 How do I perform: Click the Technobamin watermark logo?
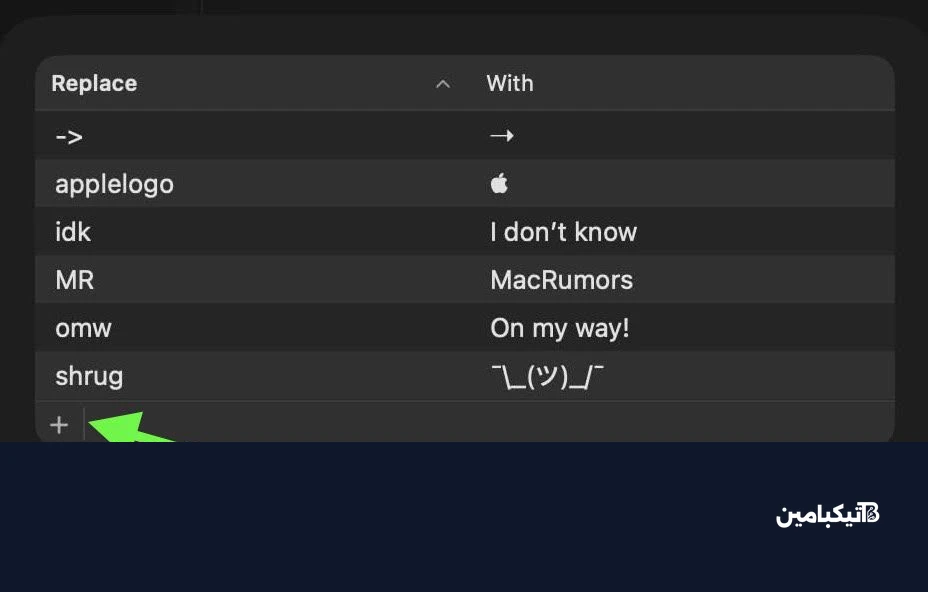click(x=870, y=514)
